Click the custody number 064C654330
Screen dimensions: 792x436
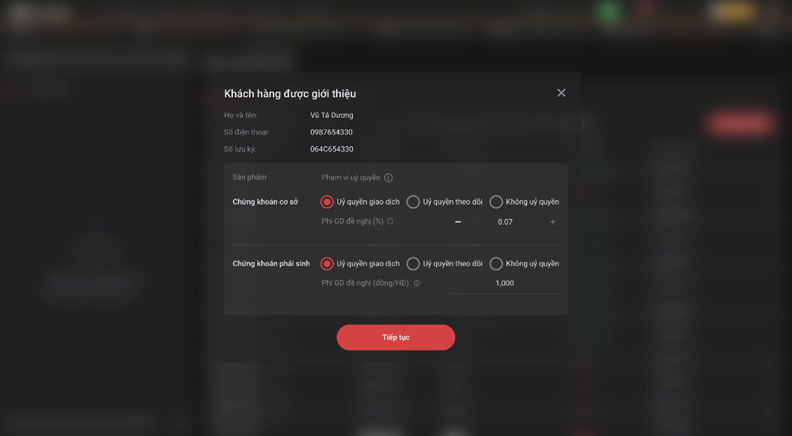coord(331,149)
